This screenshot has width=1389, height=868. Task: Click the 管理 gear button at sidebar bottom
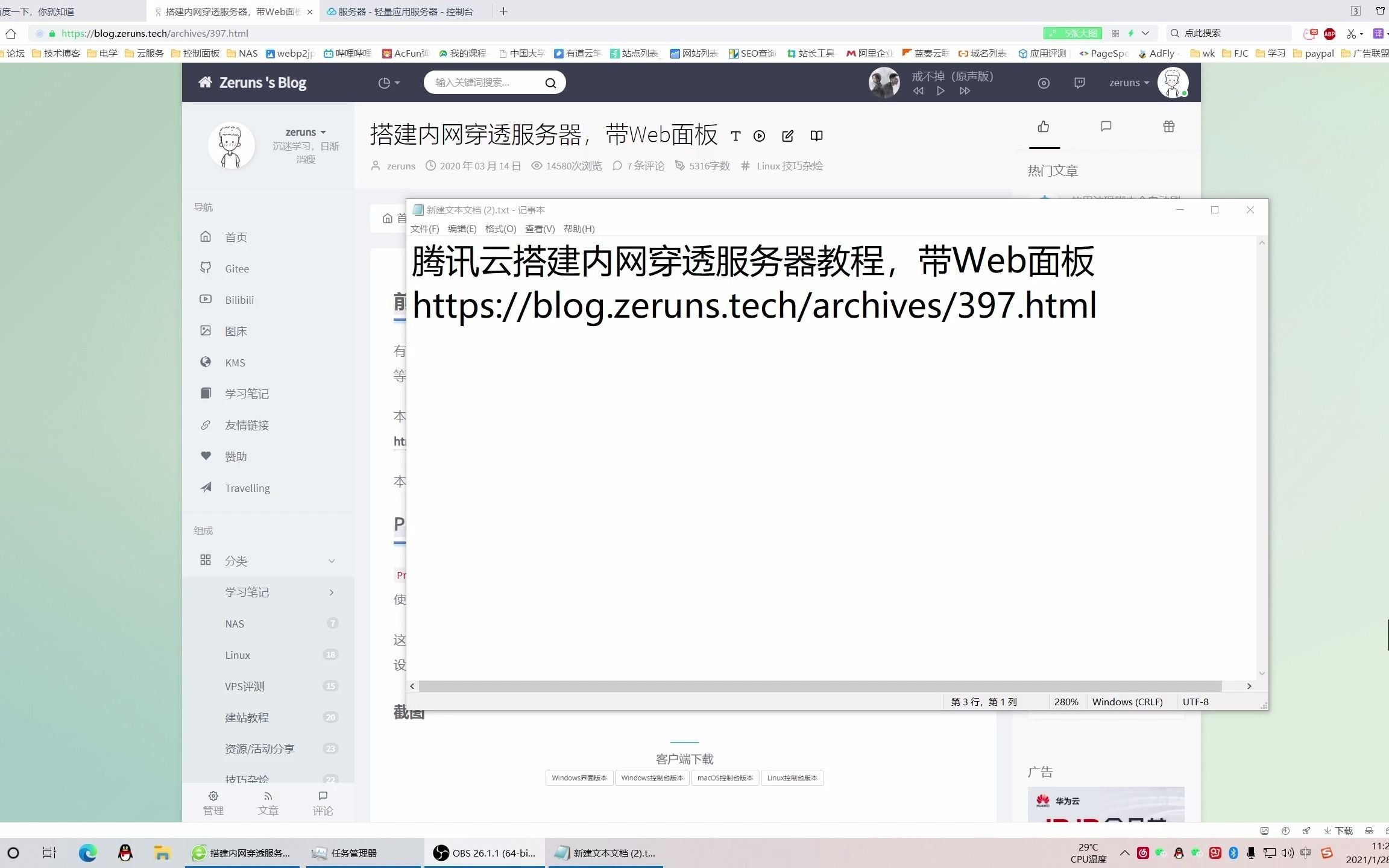213,804
